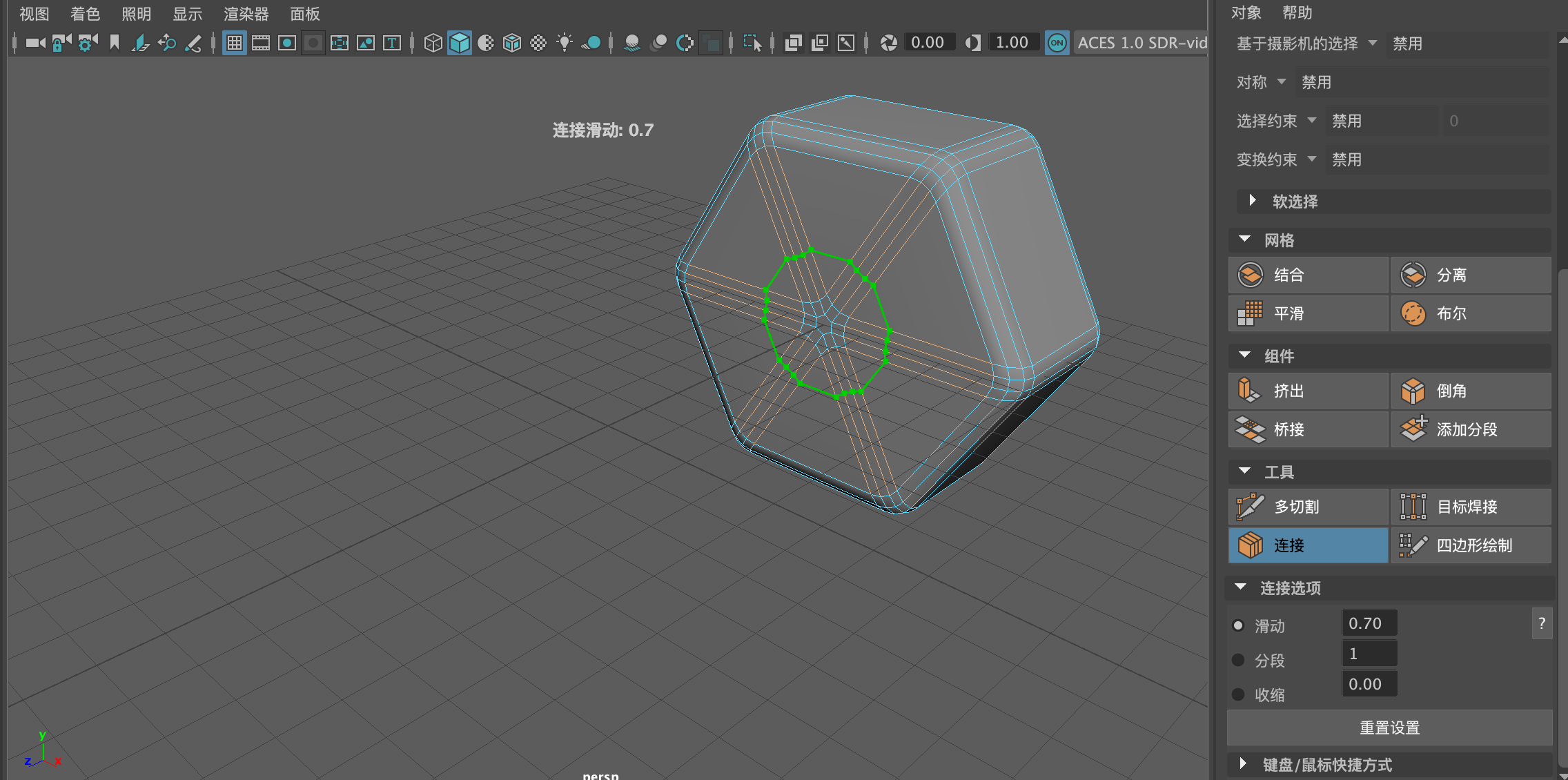This screenshot has width=1568, height=780.
Task: Click the Bevel (倒角) icon
Action: pos(1413,391)
